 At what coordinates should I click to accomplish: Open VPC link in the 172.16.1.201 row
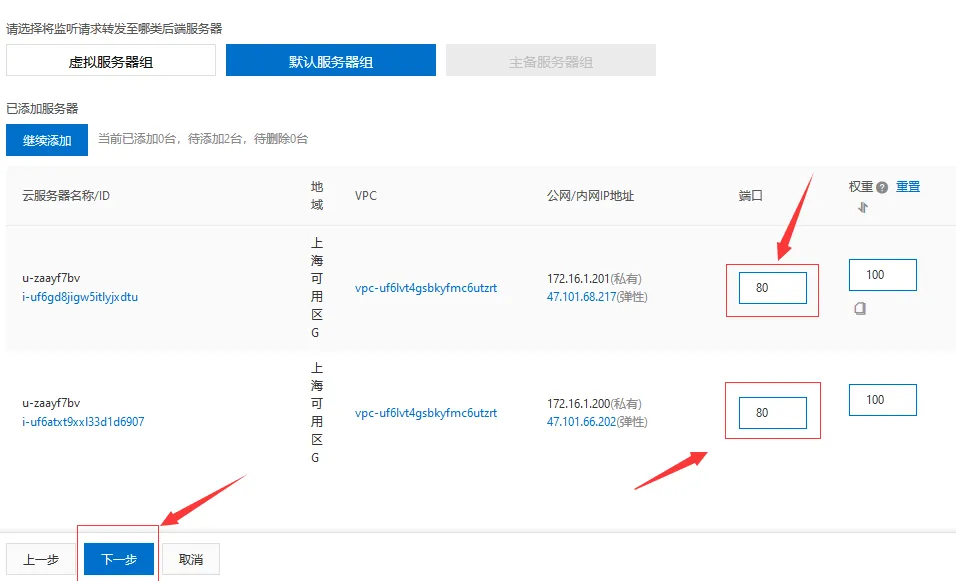click(x=426, y=288)
